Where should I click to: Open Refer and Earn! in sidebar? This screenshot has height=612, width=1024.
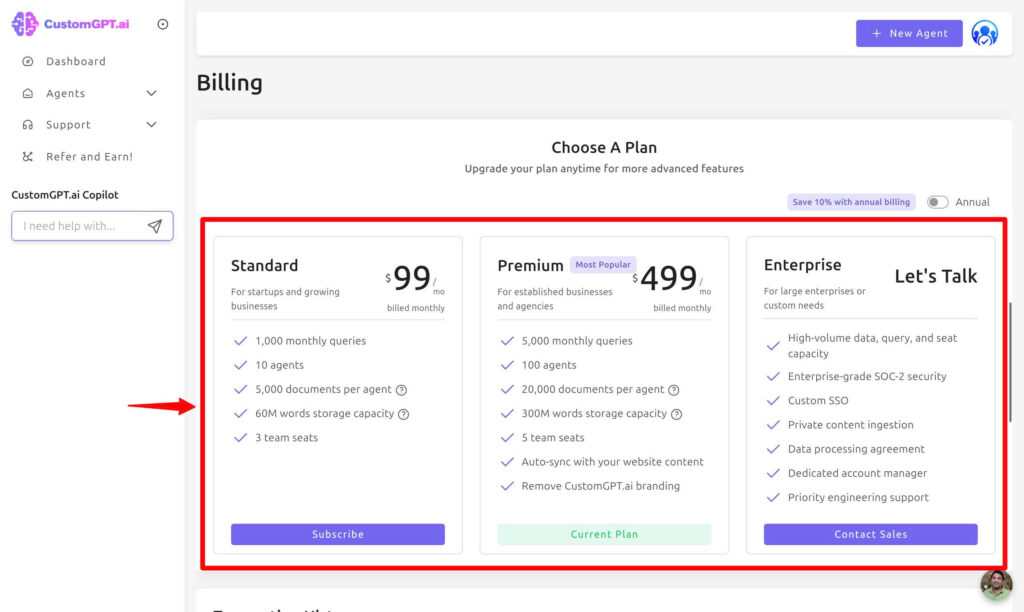pyautogui.click(x=89, y=157)
